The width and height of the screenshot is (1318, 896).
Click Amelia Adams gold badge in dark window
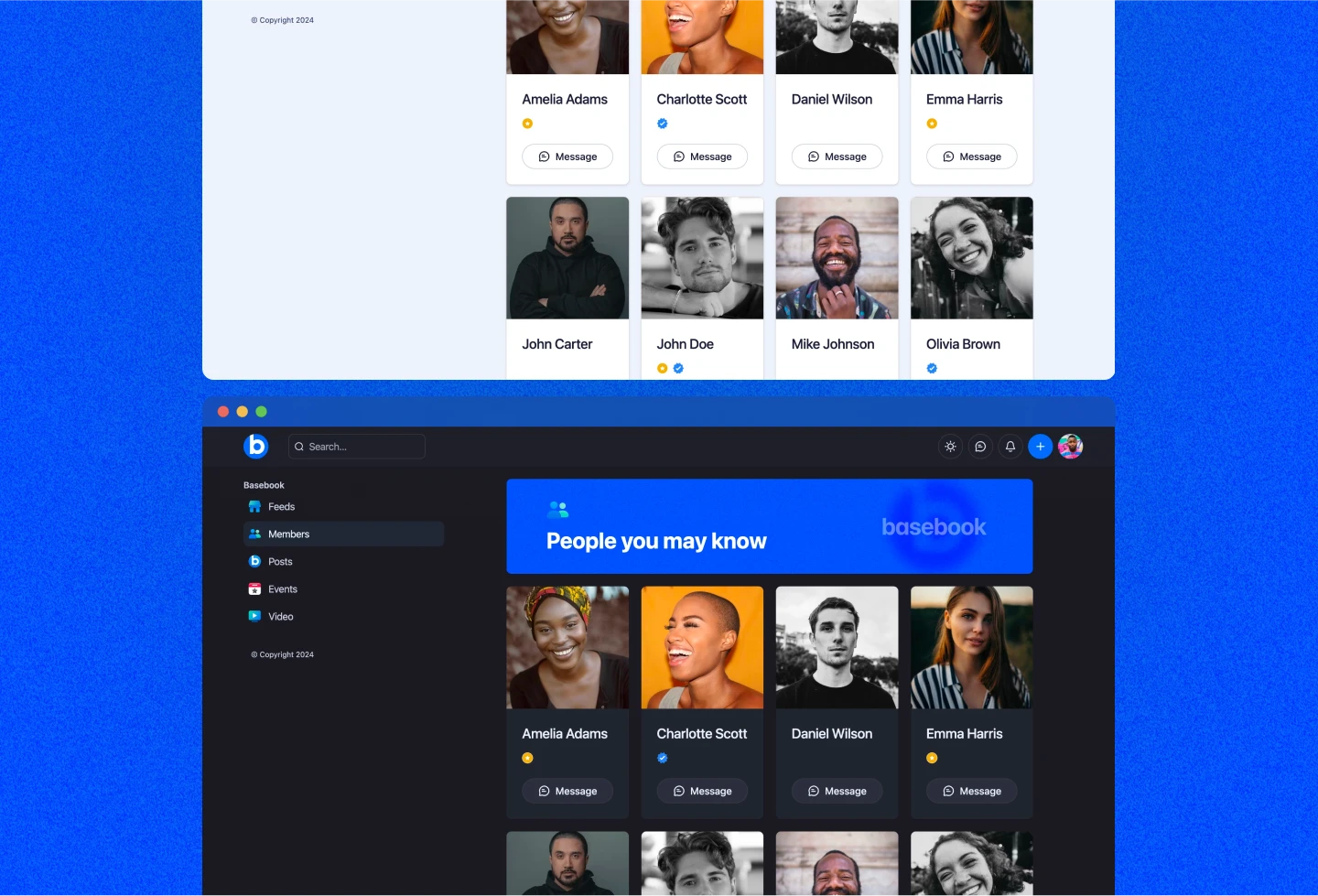coord(527,758)
